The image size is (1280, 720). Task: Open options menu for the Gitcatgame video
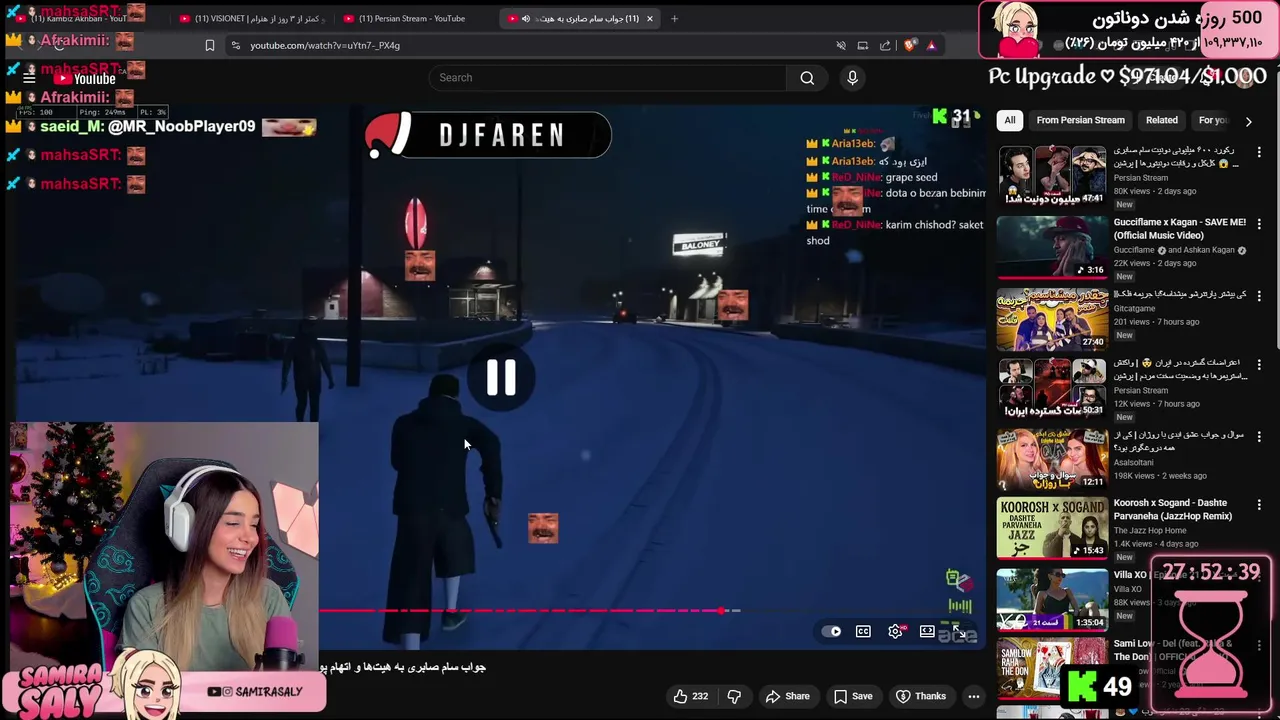pos(1259,296)
